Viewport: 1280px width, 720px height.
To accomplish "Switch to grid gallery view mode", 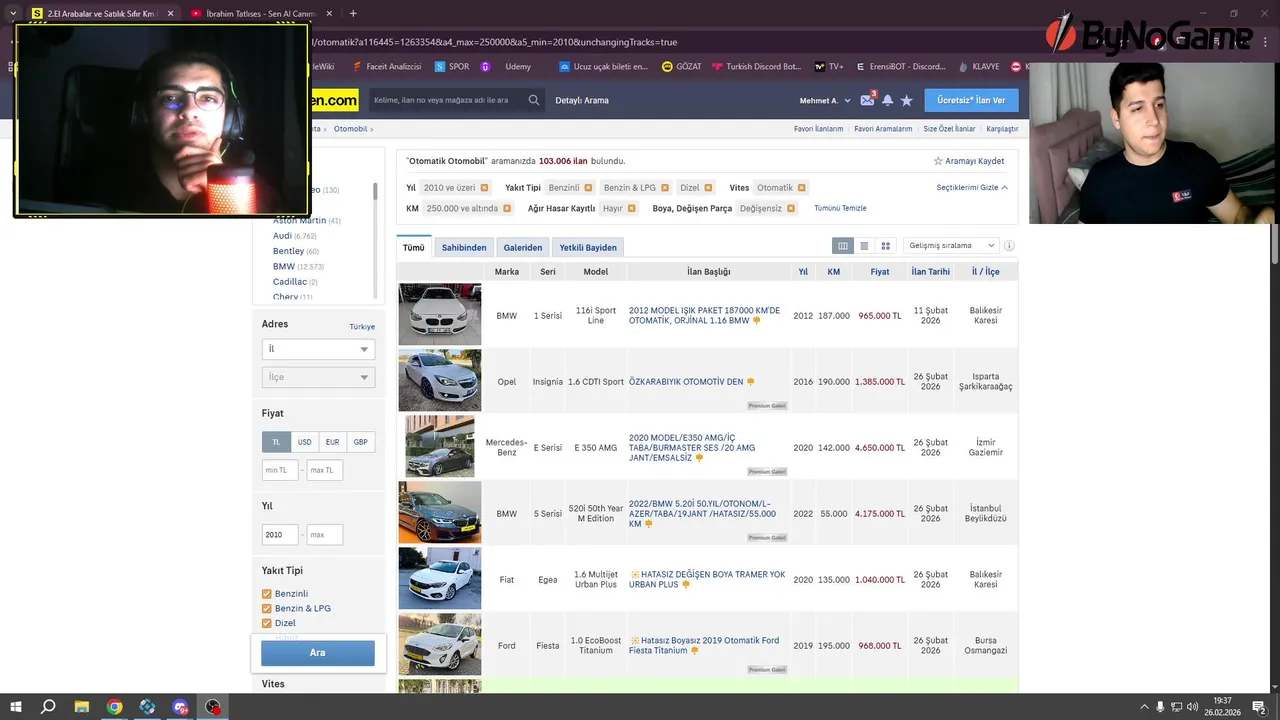I will pyautogui.click(x=885, y=246).
